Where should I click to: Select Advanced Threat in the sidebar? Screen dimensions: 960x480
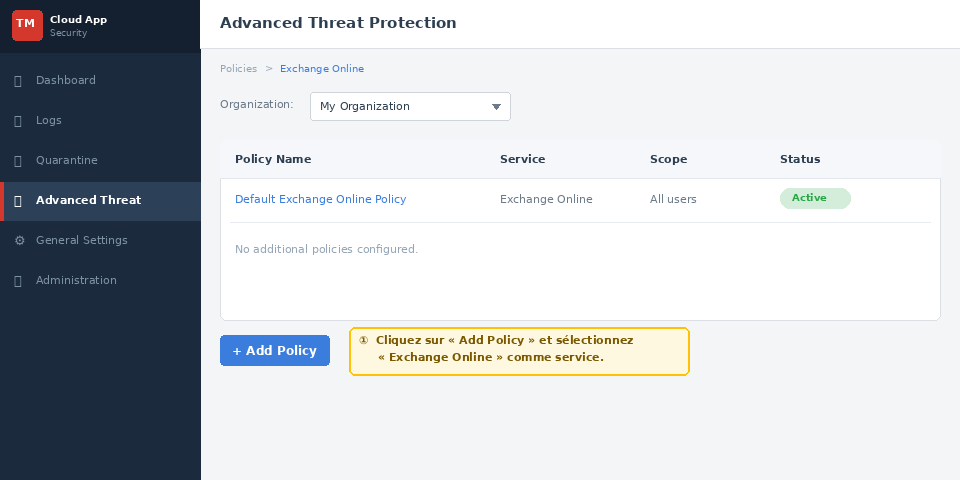click(100, 201)
